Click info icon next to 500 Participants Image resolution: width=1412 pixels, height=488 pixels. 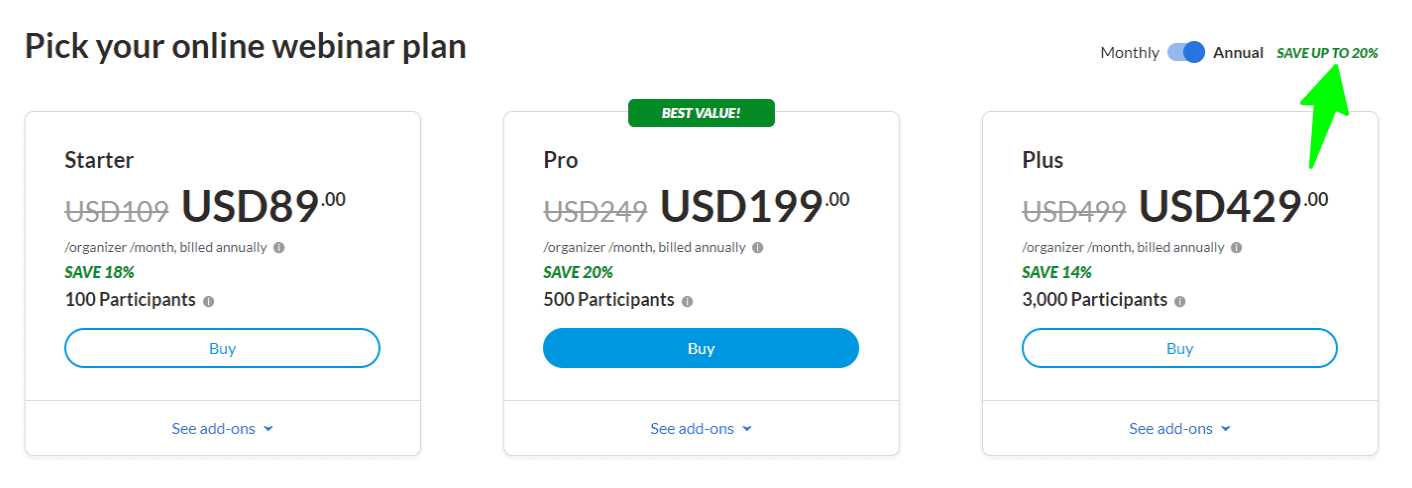(x=687, y=301)
